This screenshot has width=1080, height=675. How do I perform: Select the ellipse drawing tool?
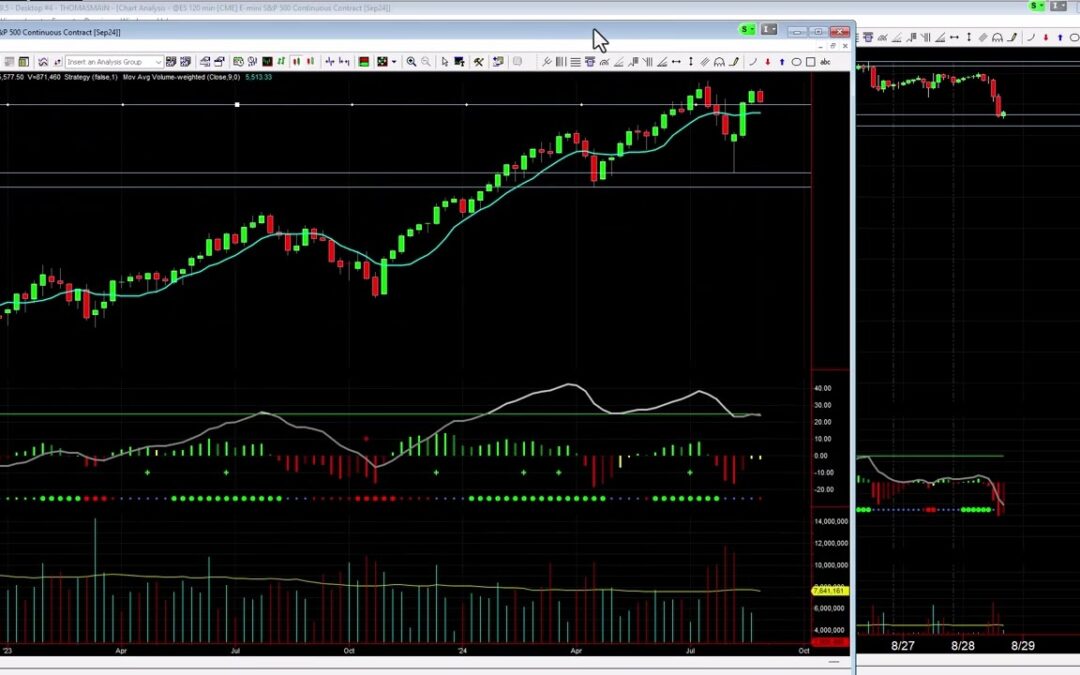pyautogui.click(x=796, y=62)
